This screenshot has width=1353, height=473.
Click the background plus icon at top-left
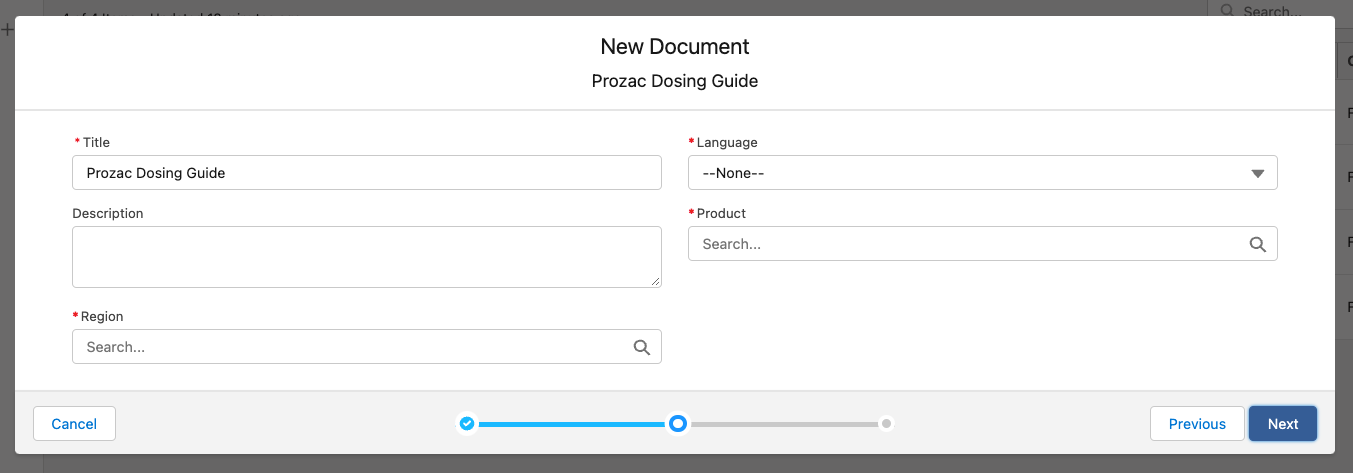pyautogui.click(x=6, y=30)
